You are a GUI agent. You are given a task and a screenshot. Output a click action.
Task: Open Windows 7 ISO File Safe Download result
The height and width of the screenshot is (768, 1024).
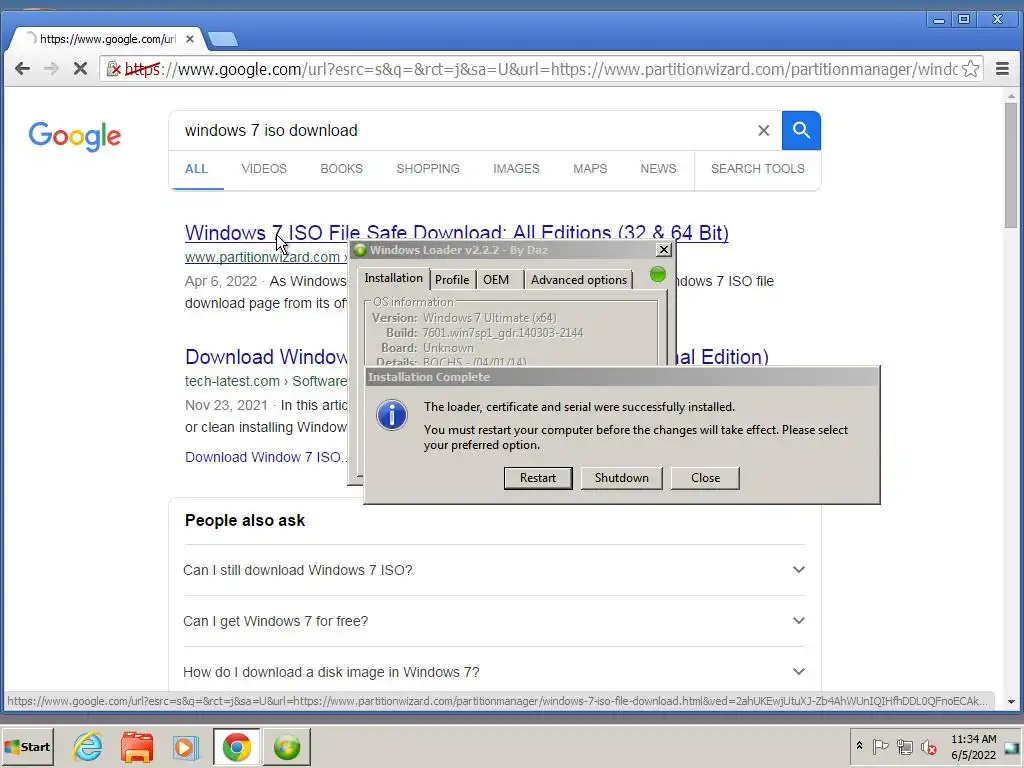coord(456,233)
